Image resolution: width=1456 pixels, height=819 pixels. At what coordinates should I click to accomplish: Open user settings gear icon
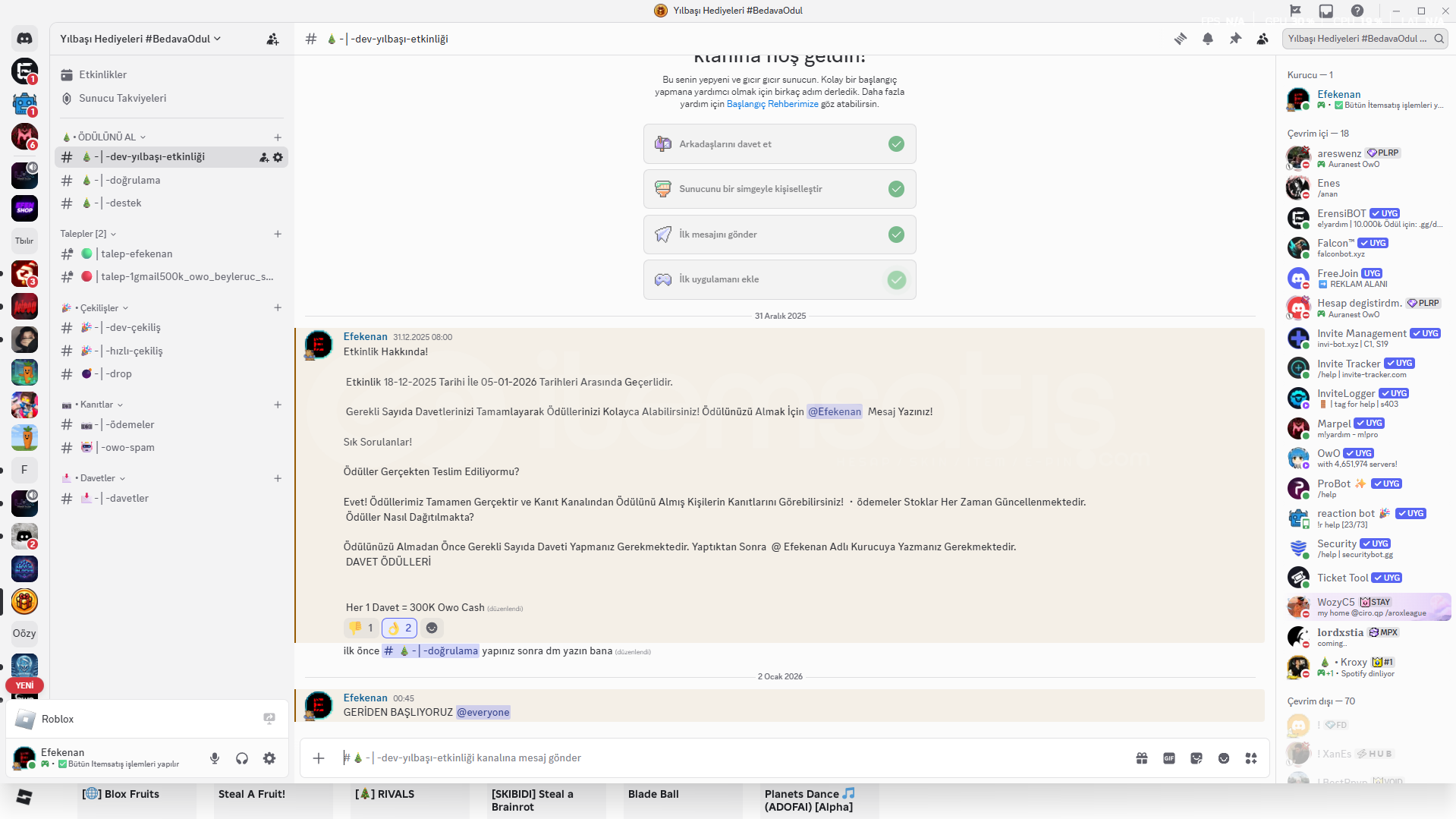[269, 758]
